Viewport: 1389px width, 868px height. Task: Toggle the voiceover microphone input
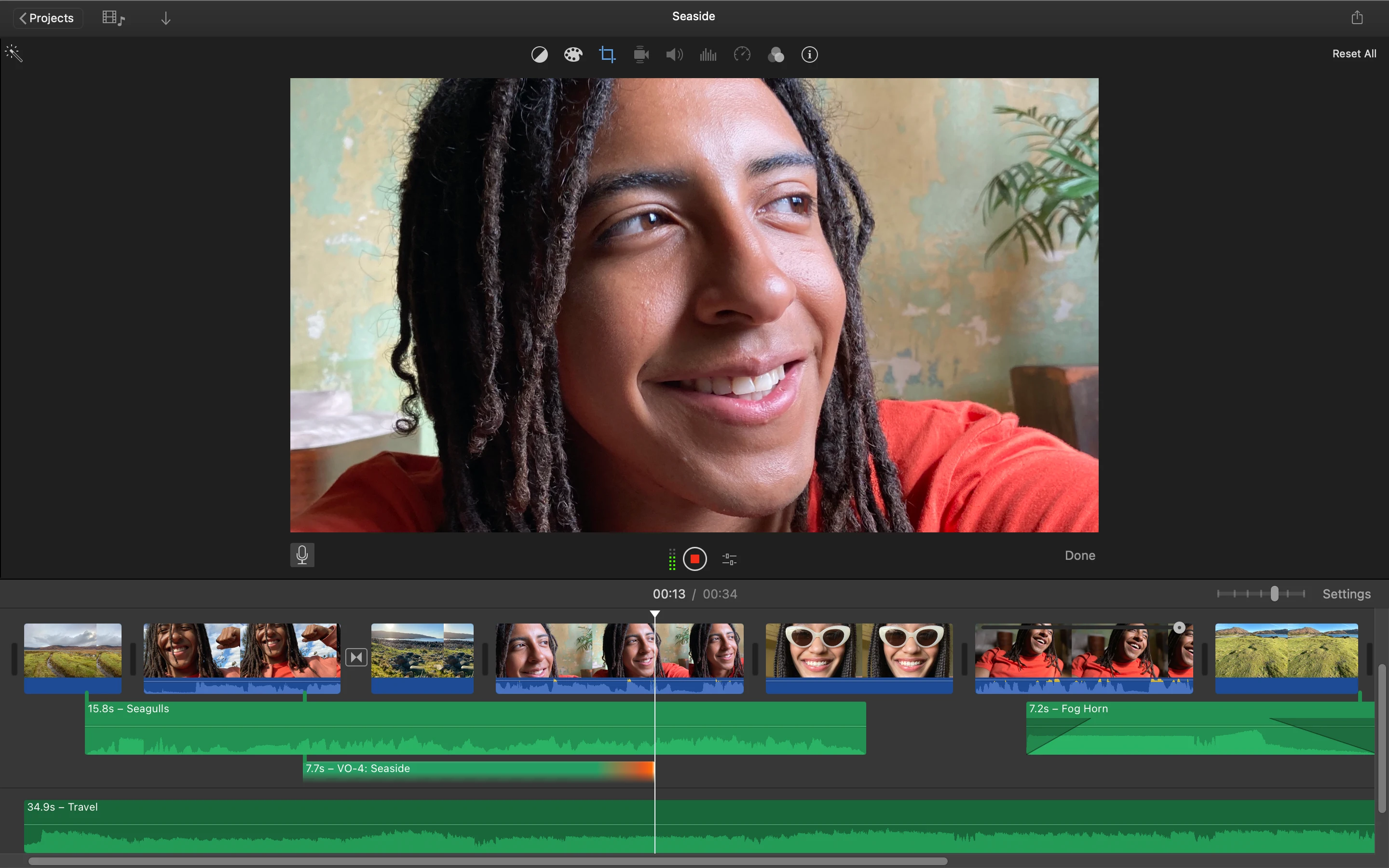tap(302, 555)
